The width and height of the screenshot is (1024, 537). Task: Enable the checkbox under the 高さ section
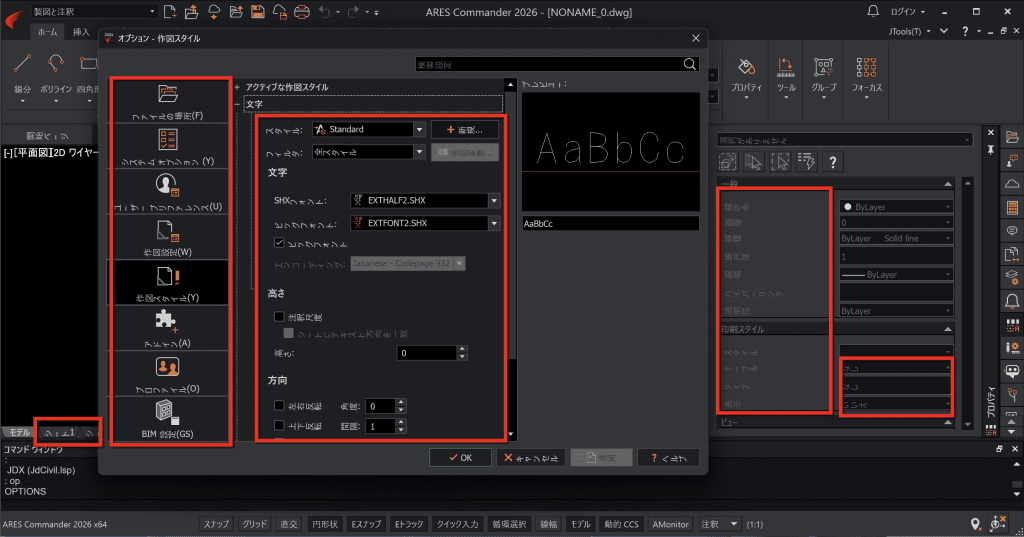(280, 317)
